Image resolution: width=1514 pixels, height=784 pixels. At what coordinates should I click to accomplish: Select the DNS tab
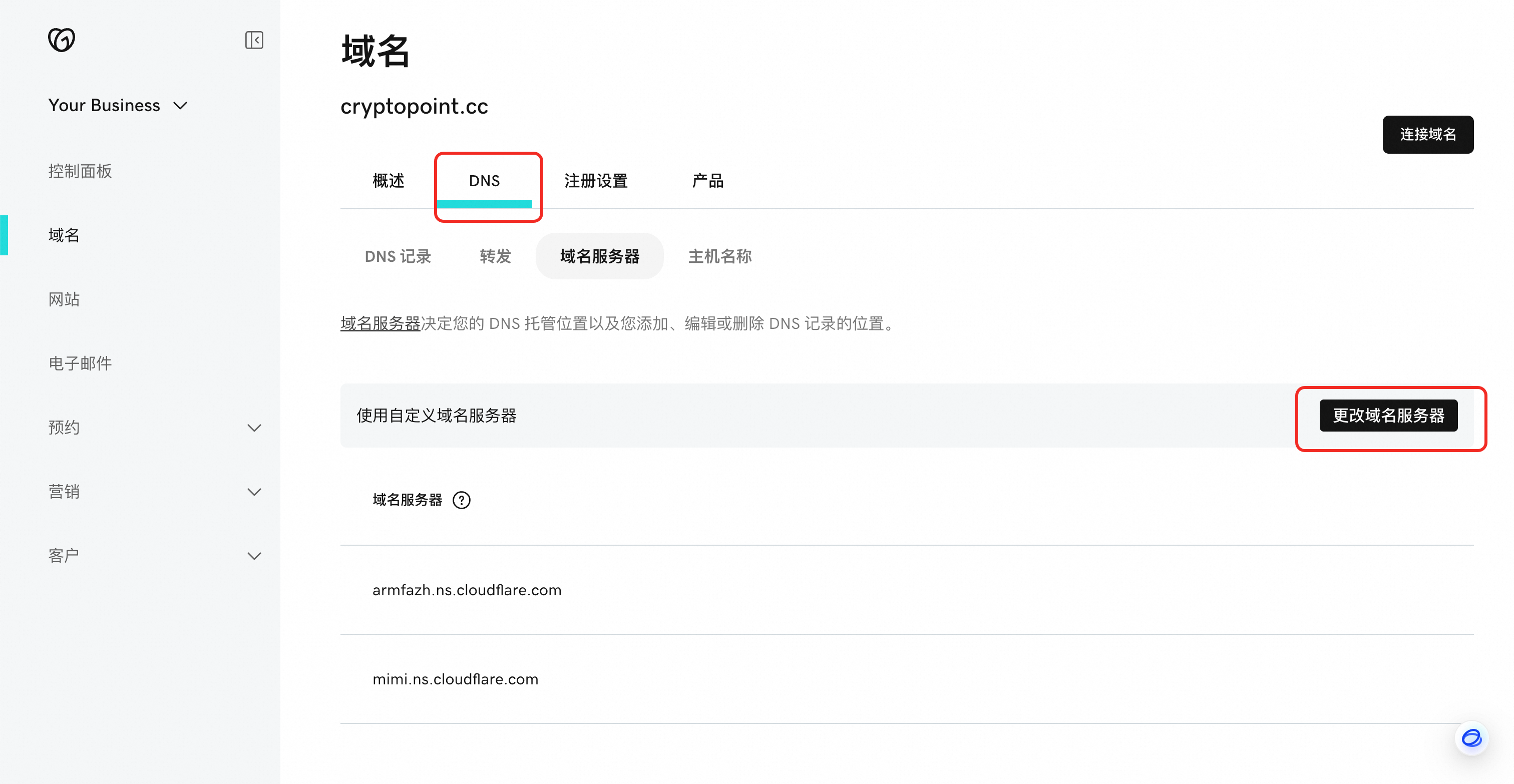[x=484, y=181]
